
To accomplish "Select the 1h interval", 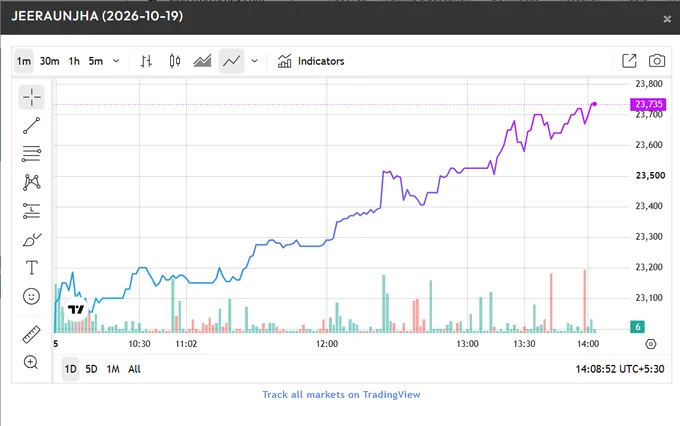I will 74,61.
